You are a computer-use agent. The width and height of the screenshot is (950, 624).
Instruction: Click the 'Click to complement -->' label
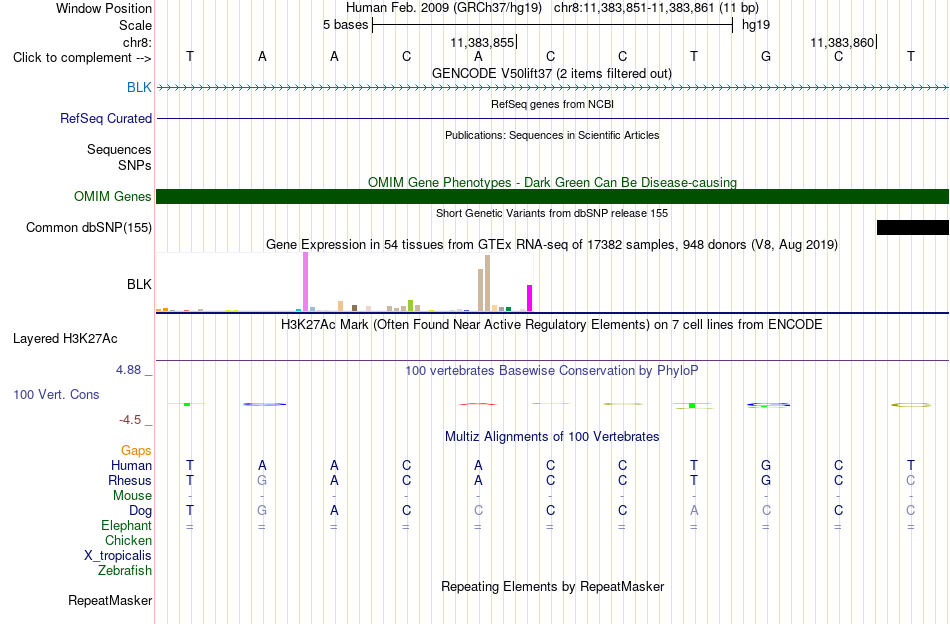tap(82, 58)
